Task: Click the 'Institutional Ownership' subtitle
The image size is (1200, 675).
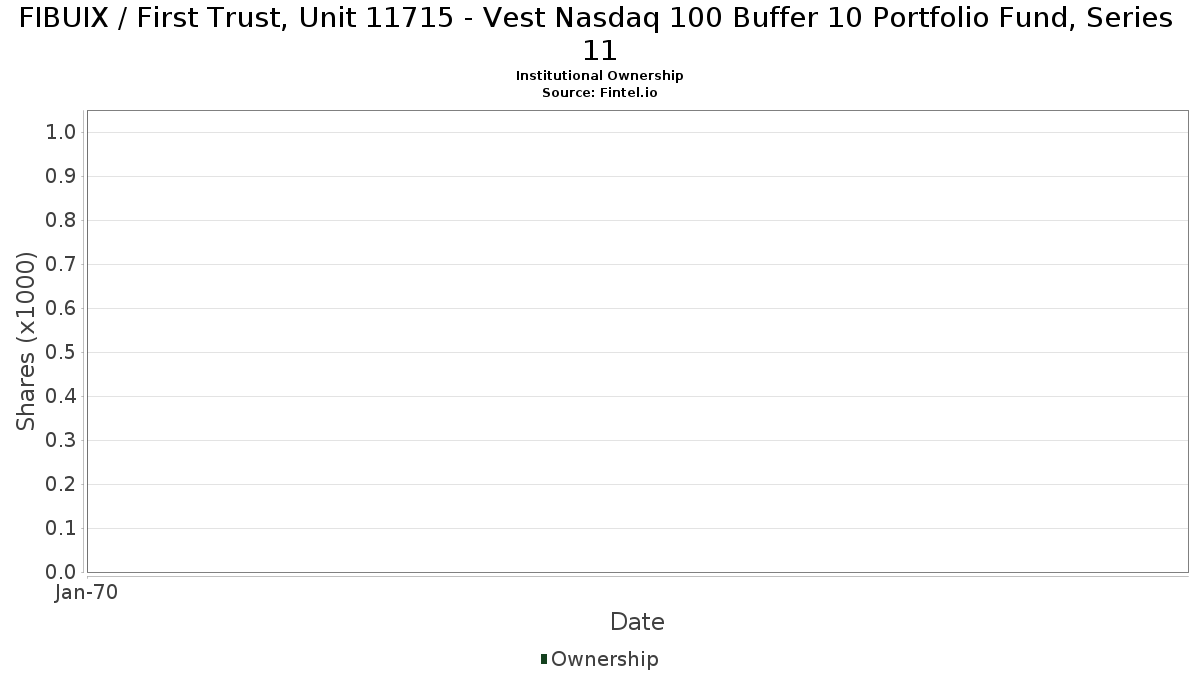Action: 599,76
